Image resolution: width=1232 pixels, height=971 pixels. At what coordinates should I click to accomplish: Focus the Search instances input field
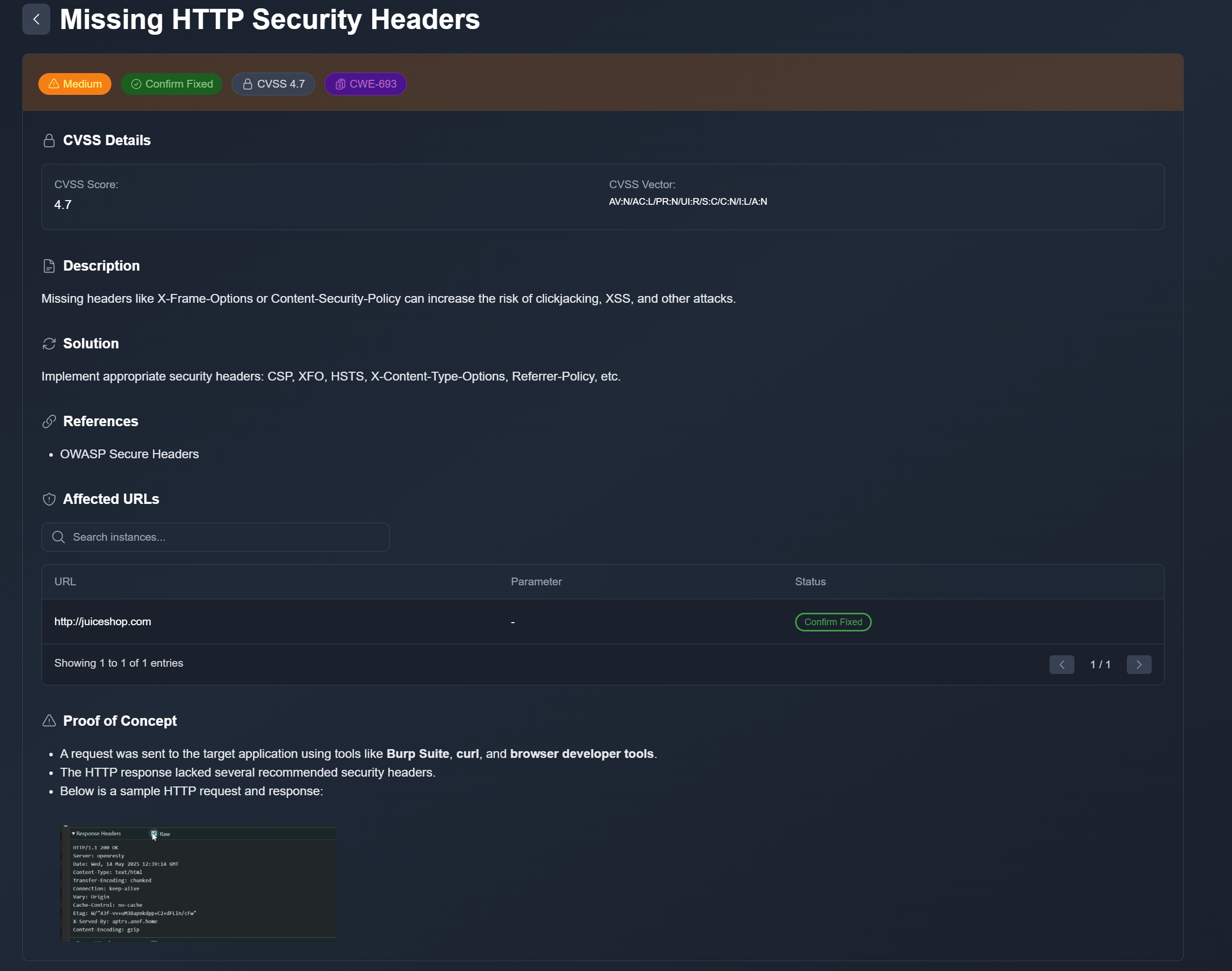[216, 537]
